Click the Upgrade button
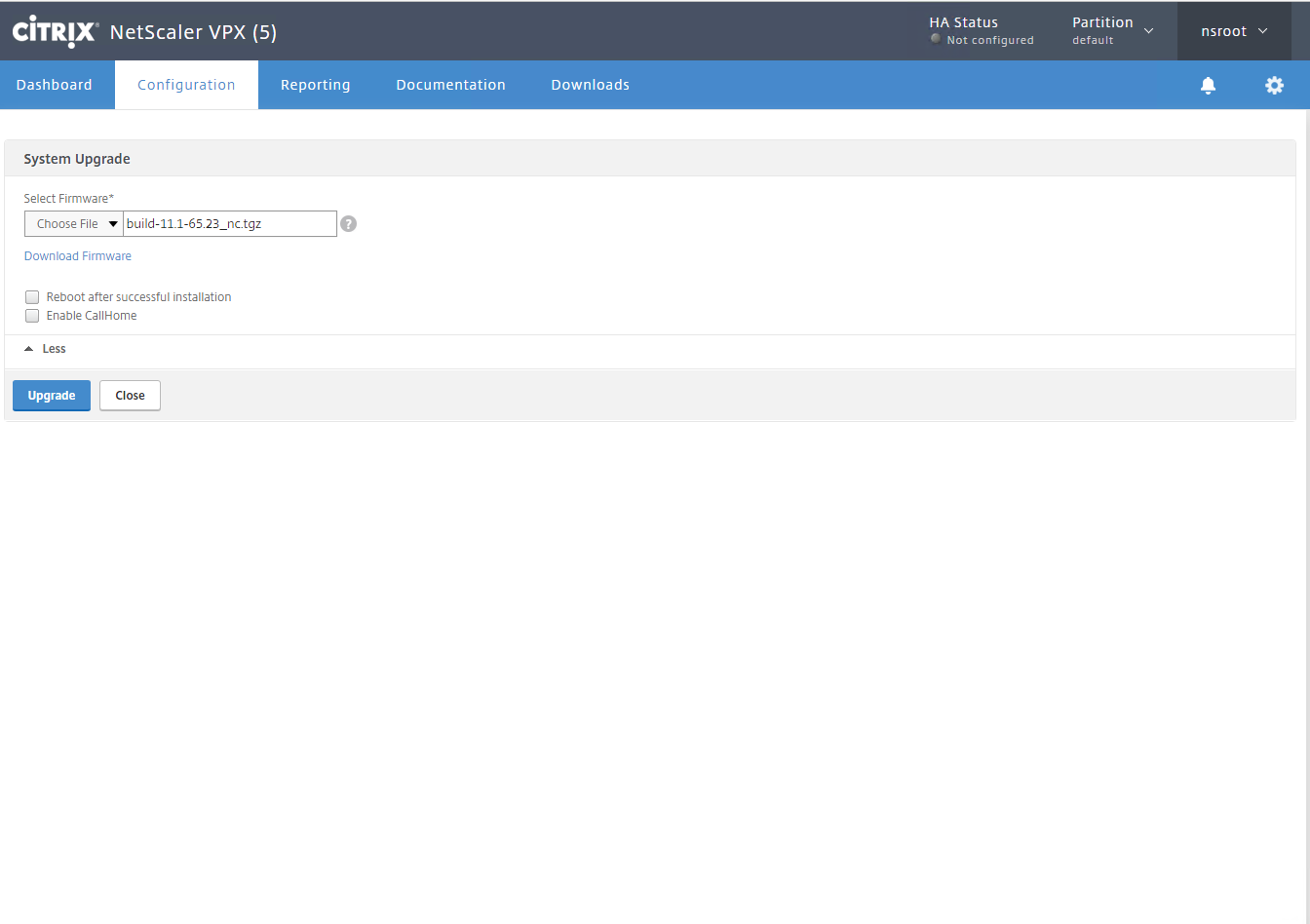Screen dimensions: 1310x924 pos(52,396)
